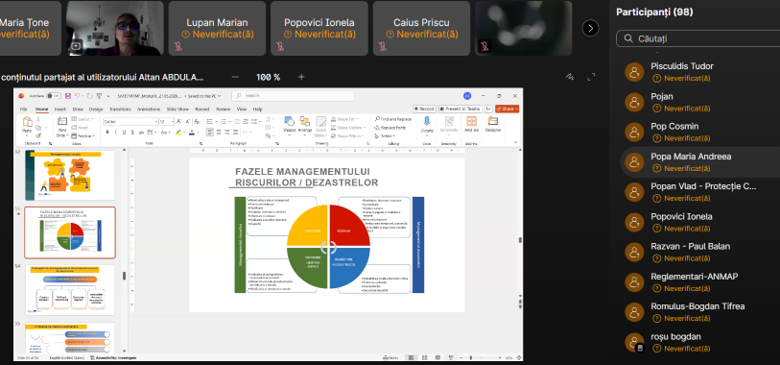This screenshot has width=780, height=365.
Task: Click the Lupan Marian video tile
Action: click(217, 28)
